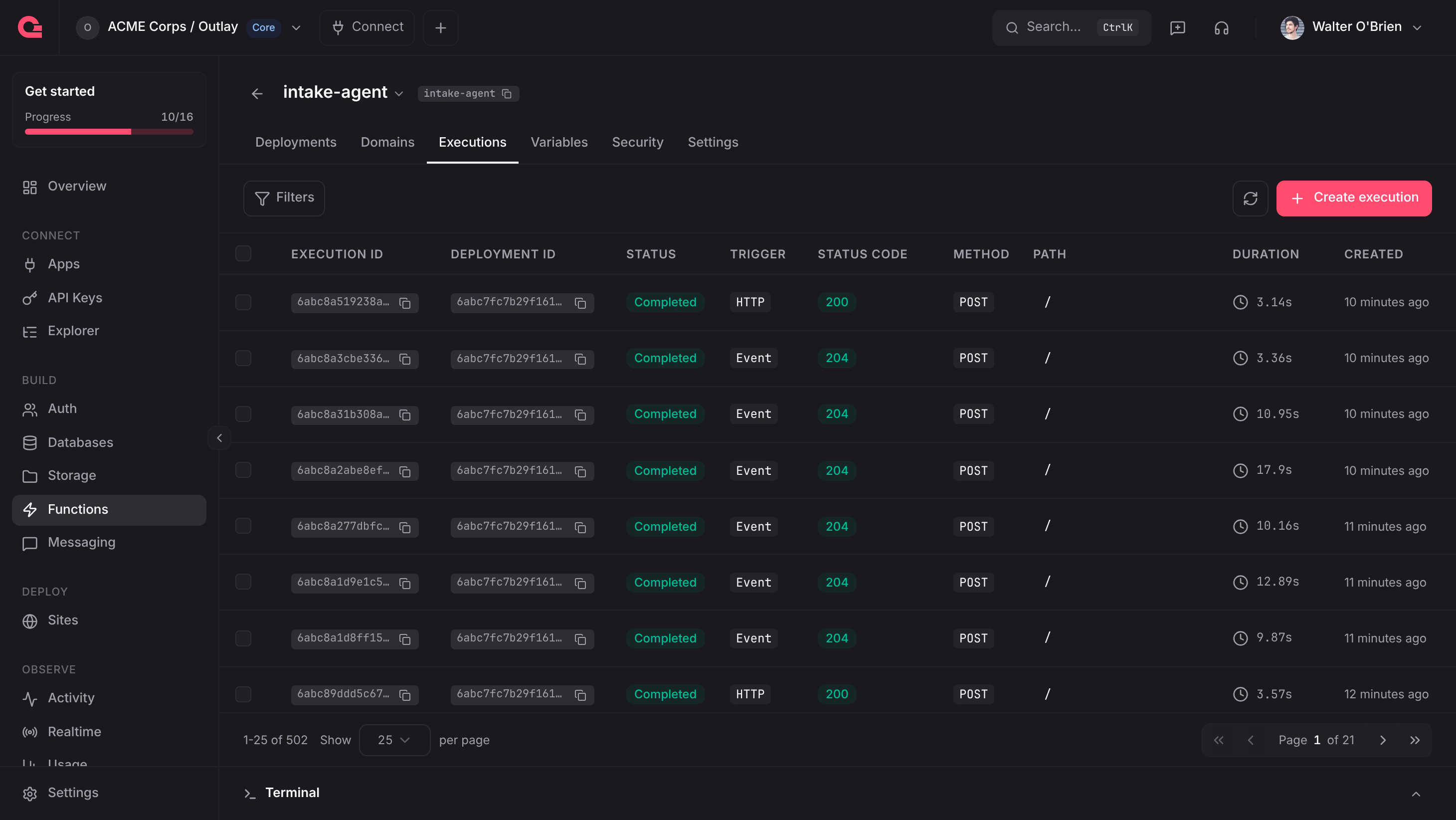Go back using the arrow beside intake-agent

[x=257, y=94]
